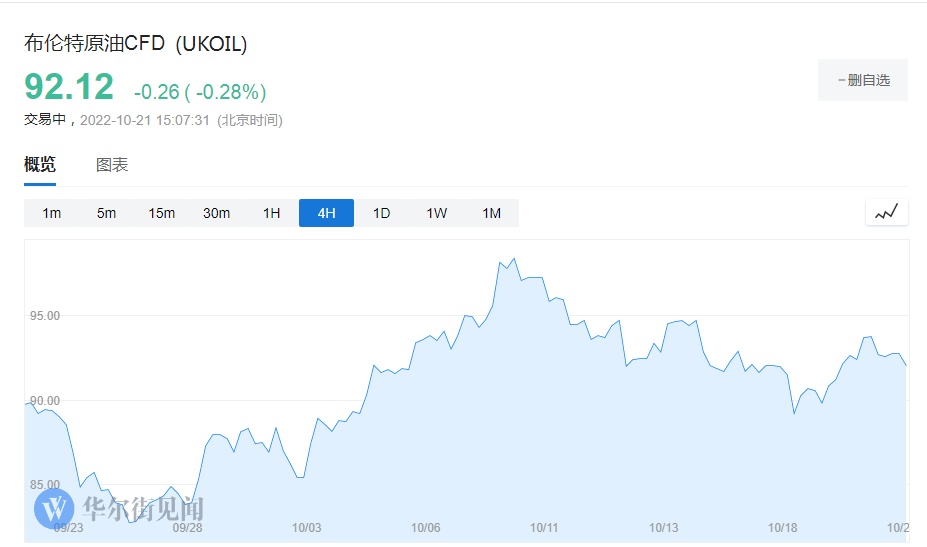927x547 pixels.
Task: Click the line chart type icon
Action: (x=886, y=212)
